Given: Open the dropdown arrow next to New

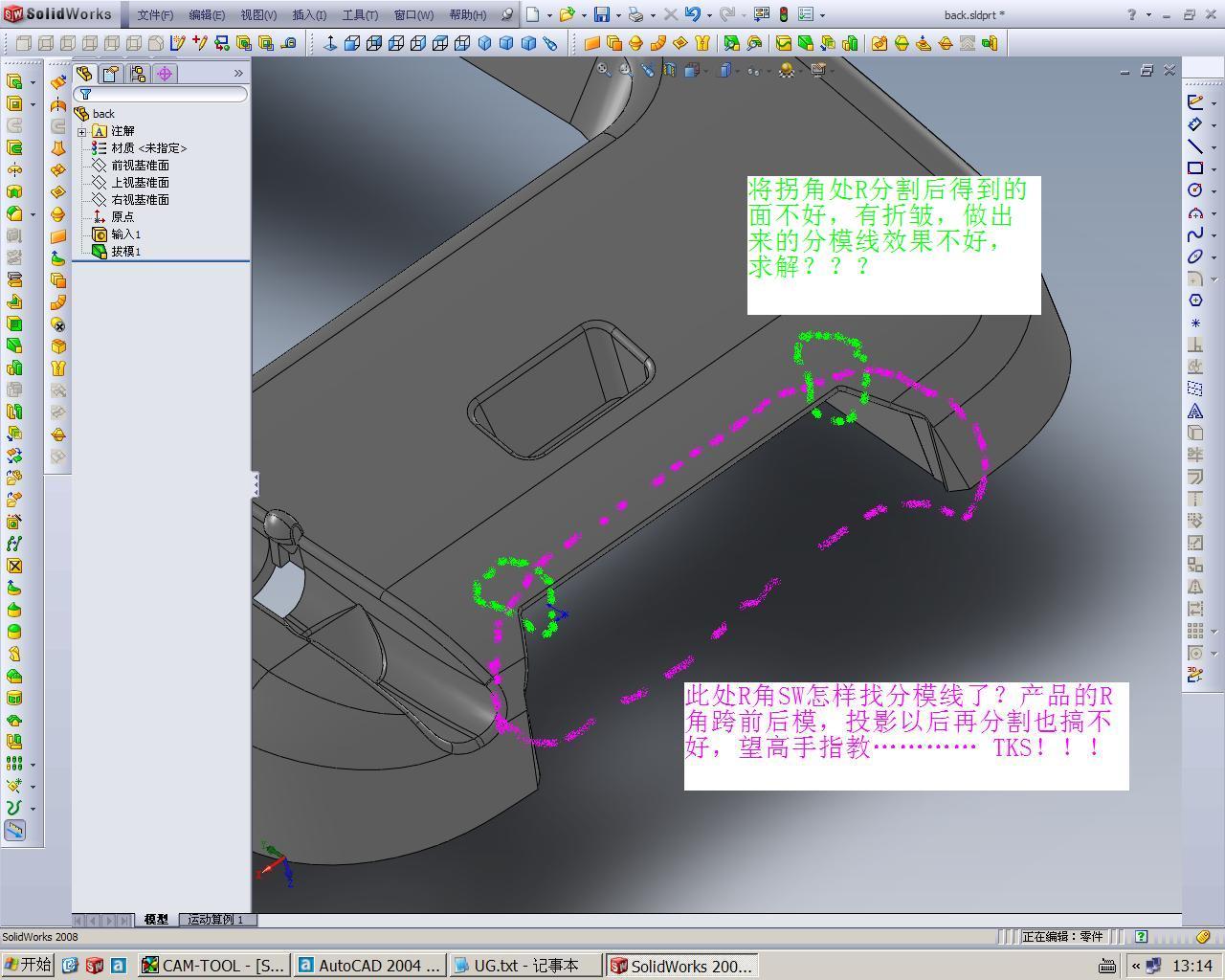Looking at the screenshot, I should [548, 15].
